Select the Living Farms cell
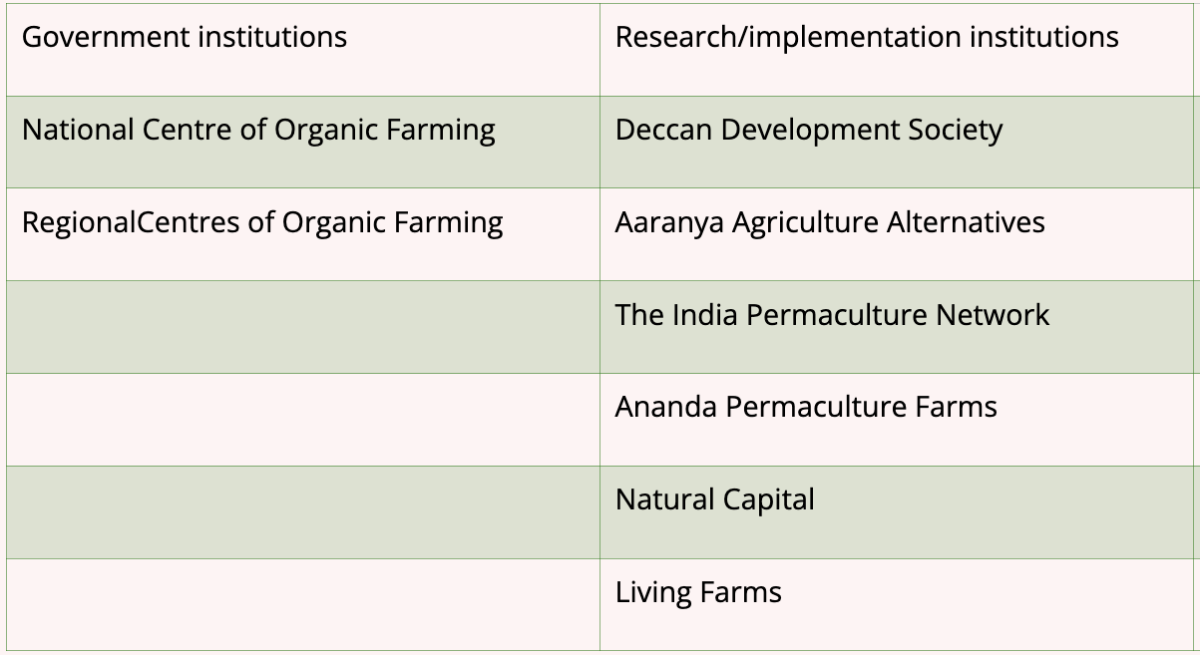This screenshot has height=655, width=1200. coord(900,604)
